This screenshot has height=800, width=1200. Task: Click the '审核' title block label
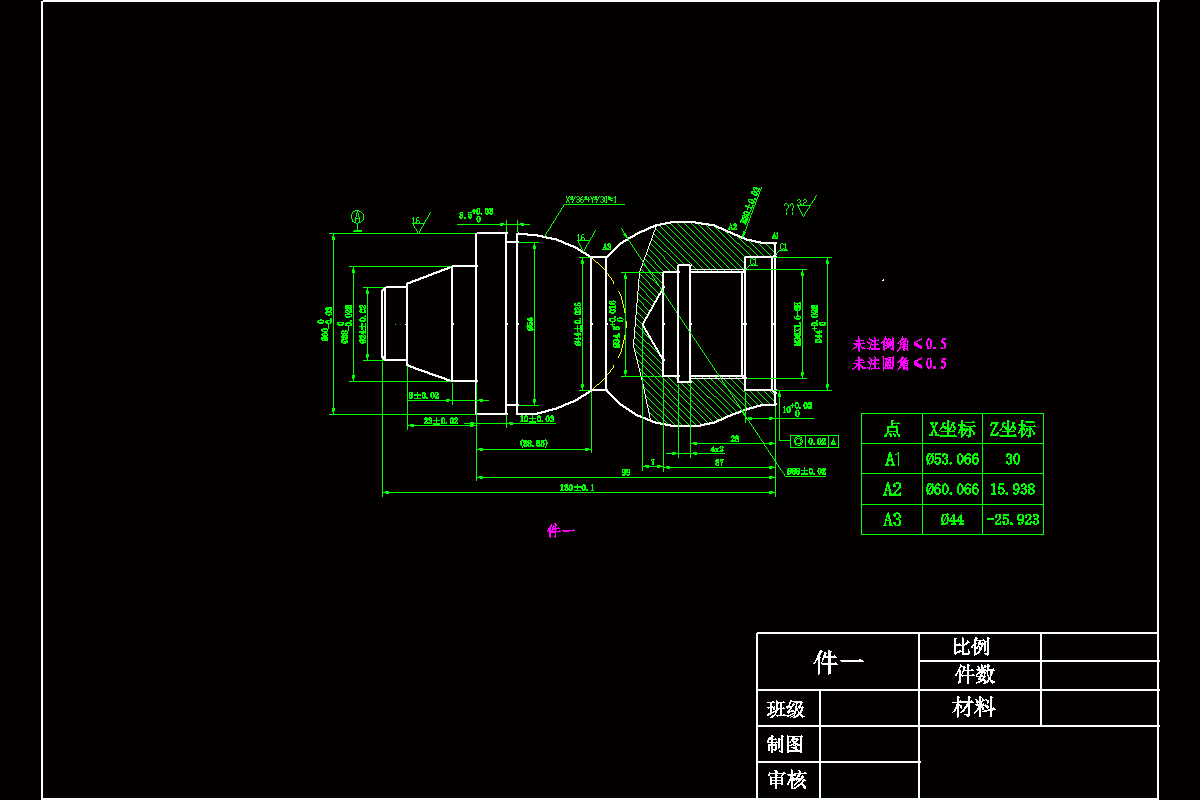[x=786, y=779]
